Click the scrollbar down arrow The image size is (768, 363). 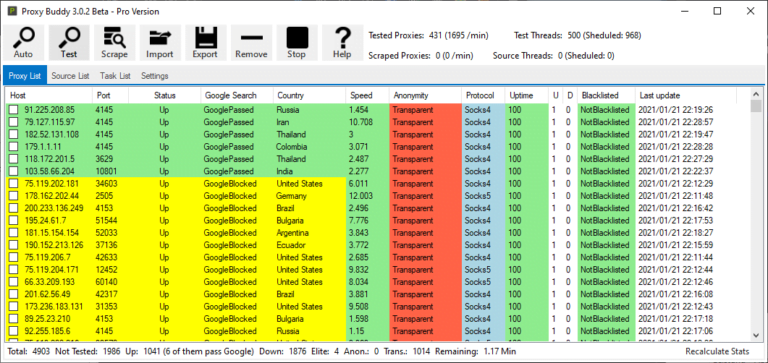(x=756, y=336)
